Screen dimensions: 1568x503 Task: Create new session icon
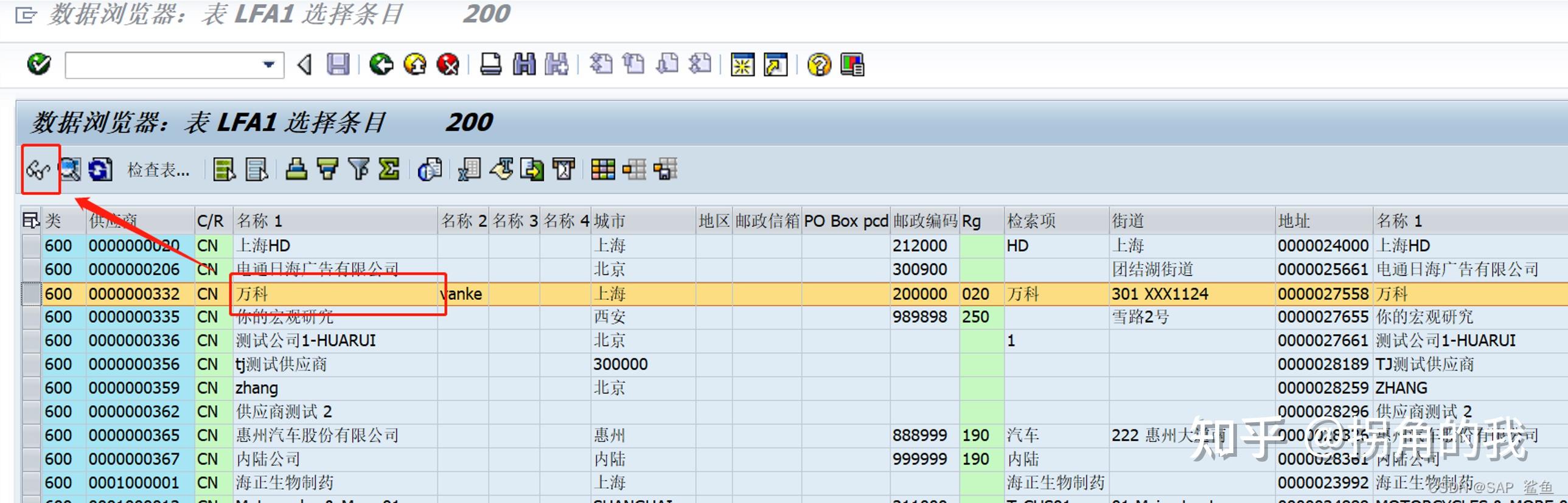[x=742, y=64]
